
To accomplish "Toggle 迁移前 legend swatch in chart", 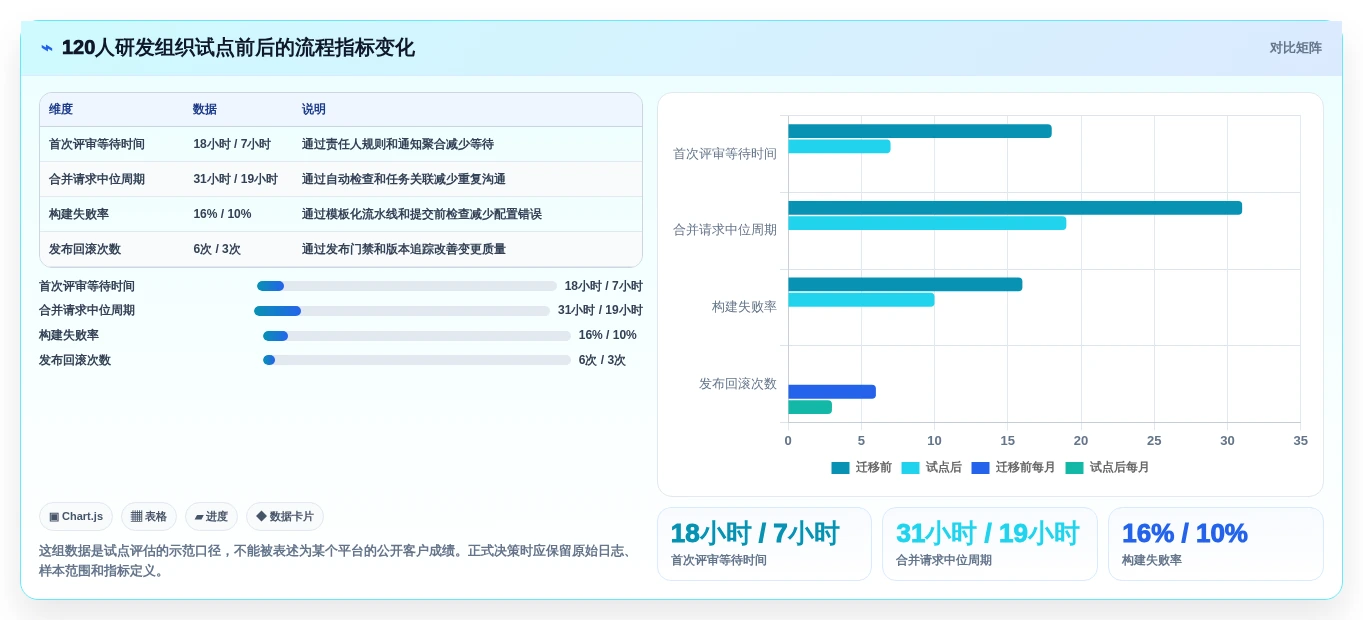I will (x=840, y=468).
